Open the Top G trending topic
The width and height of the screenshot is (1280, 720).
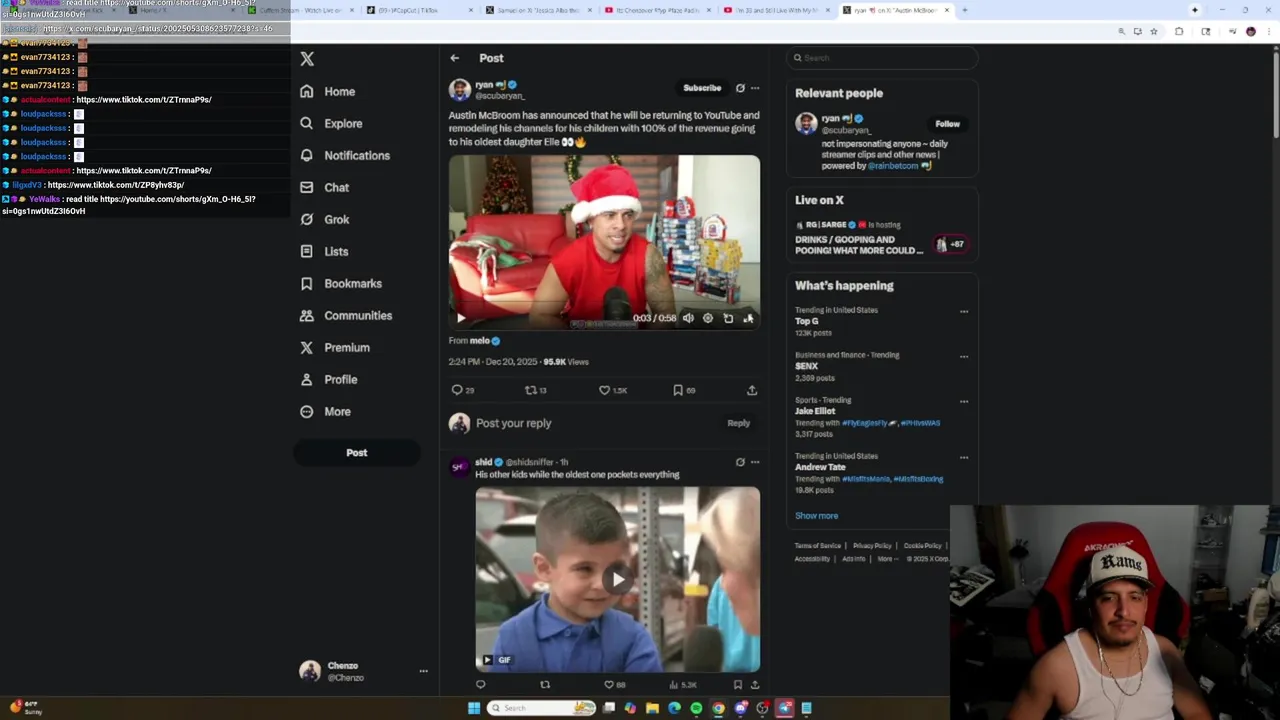(807, 321)
